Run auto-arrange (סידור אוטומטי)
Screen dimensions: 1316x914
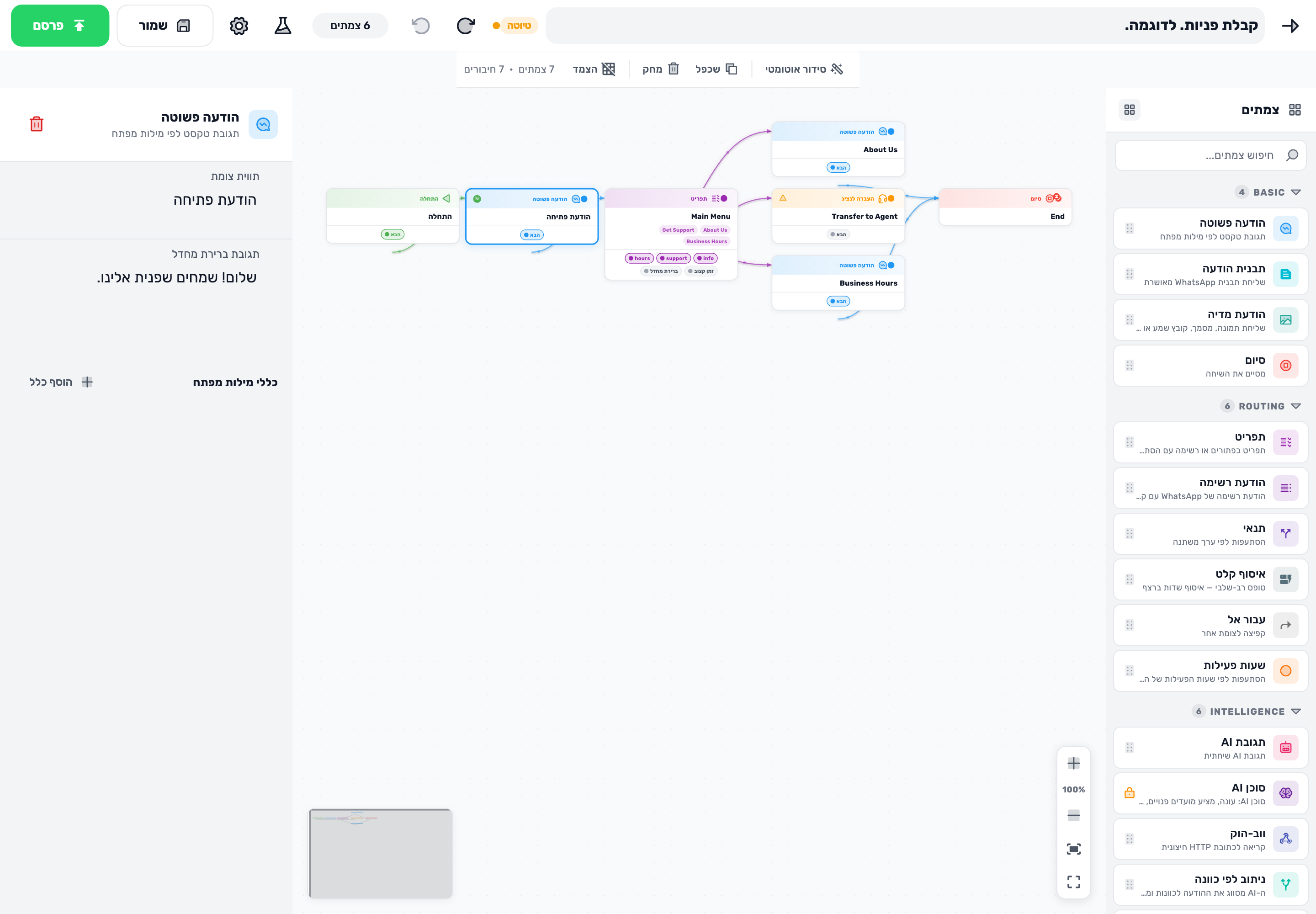(x=804, y=69)
